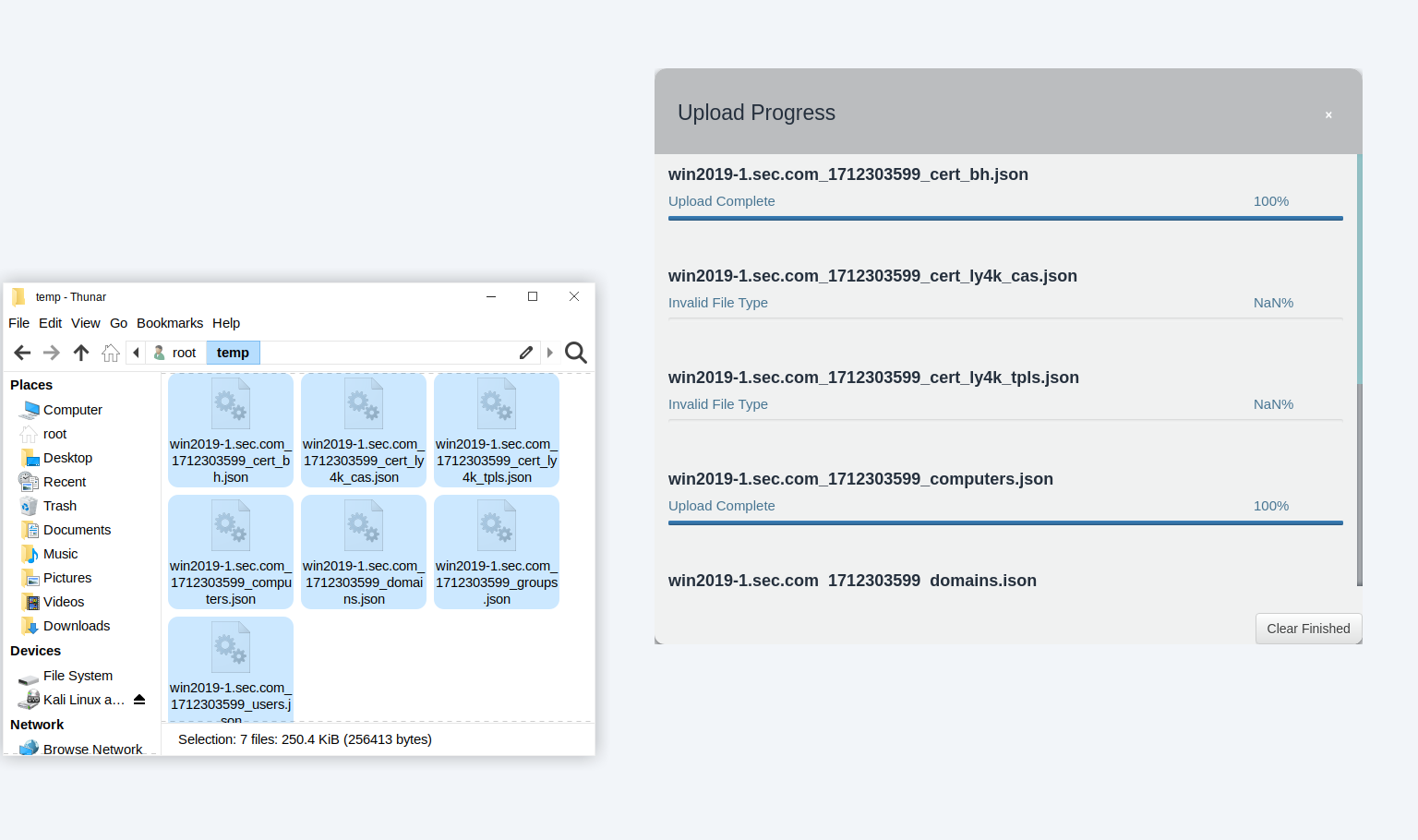1418x840 pixels.
Task: Click the search magnifier icon
Action: point(575,353)
